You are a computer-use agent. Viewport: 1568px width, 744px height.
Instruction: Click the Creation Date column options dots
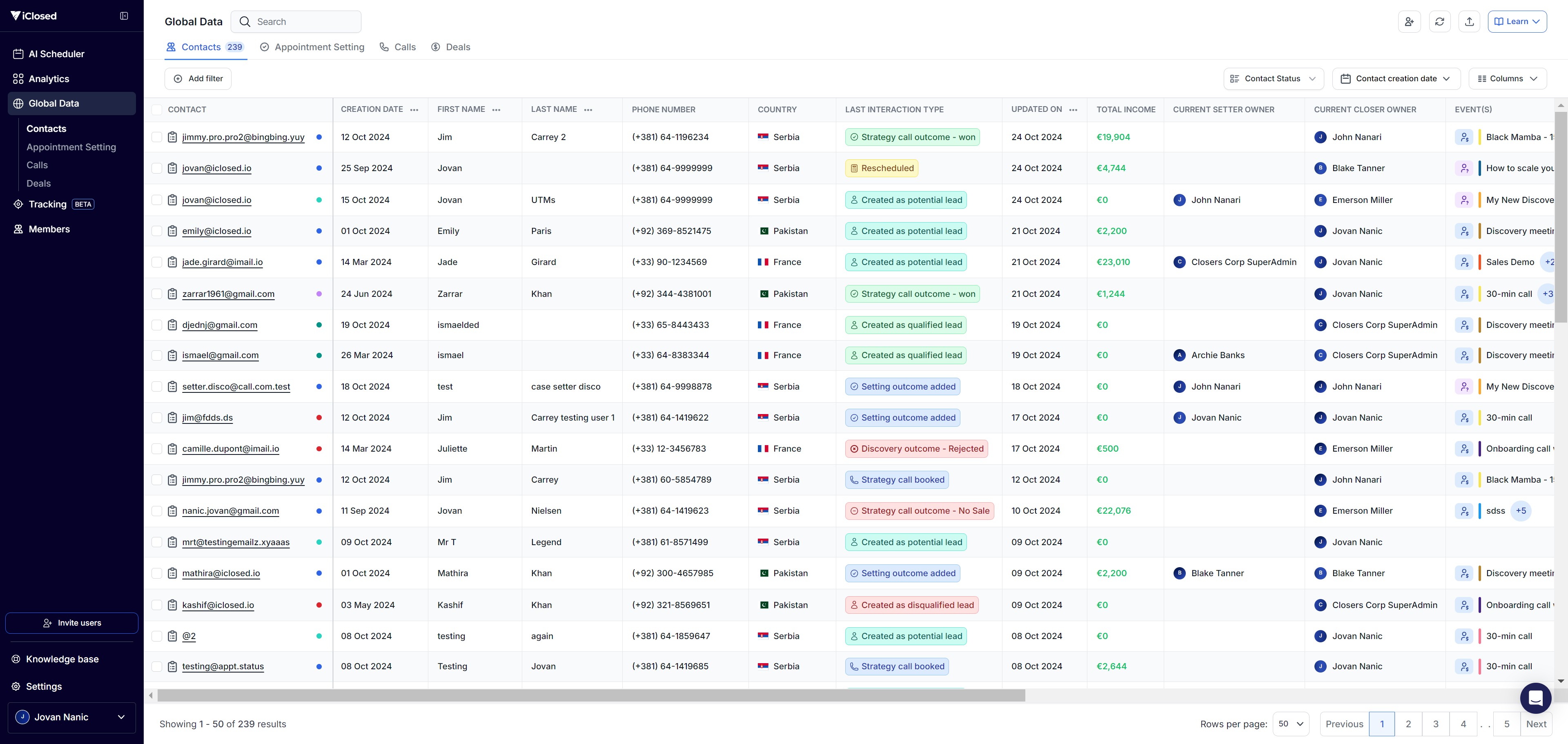coord(414,109)
